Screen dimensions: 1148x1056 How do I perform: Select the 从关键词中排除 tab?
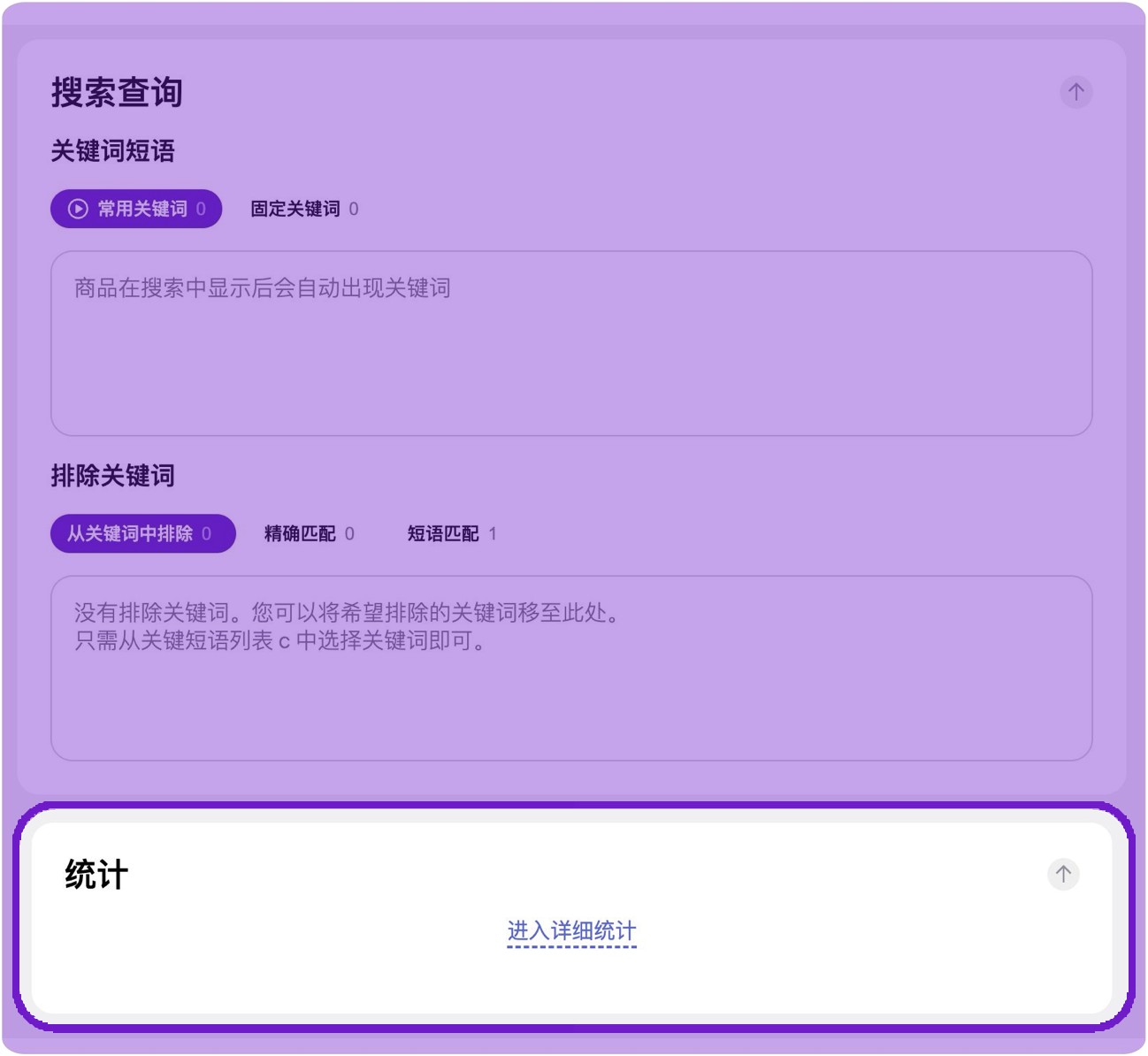click(x=143, y=533)
